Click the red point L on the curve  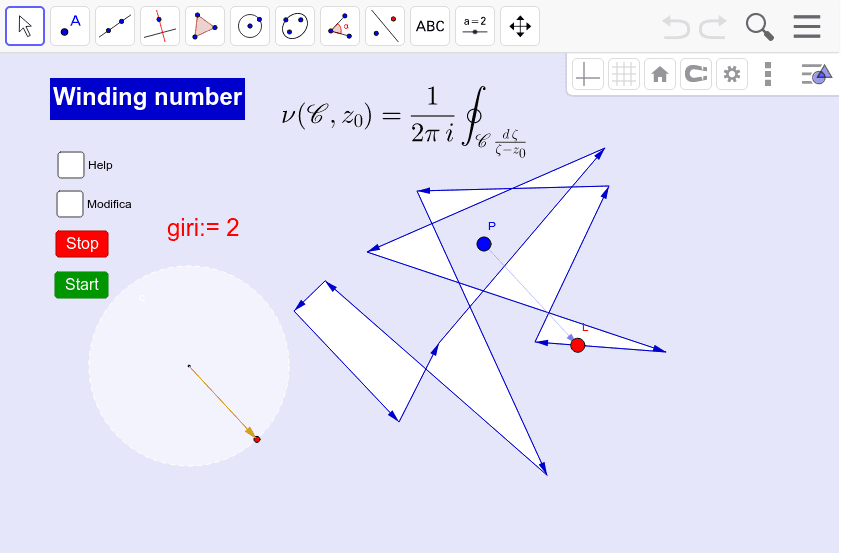[x=578, y=345]
